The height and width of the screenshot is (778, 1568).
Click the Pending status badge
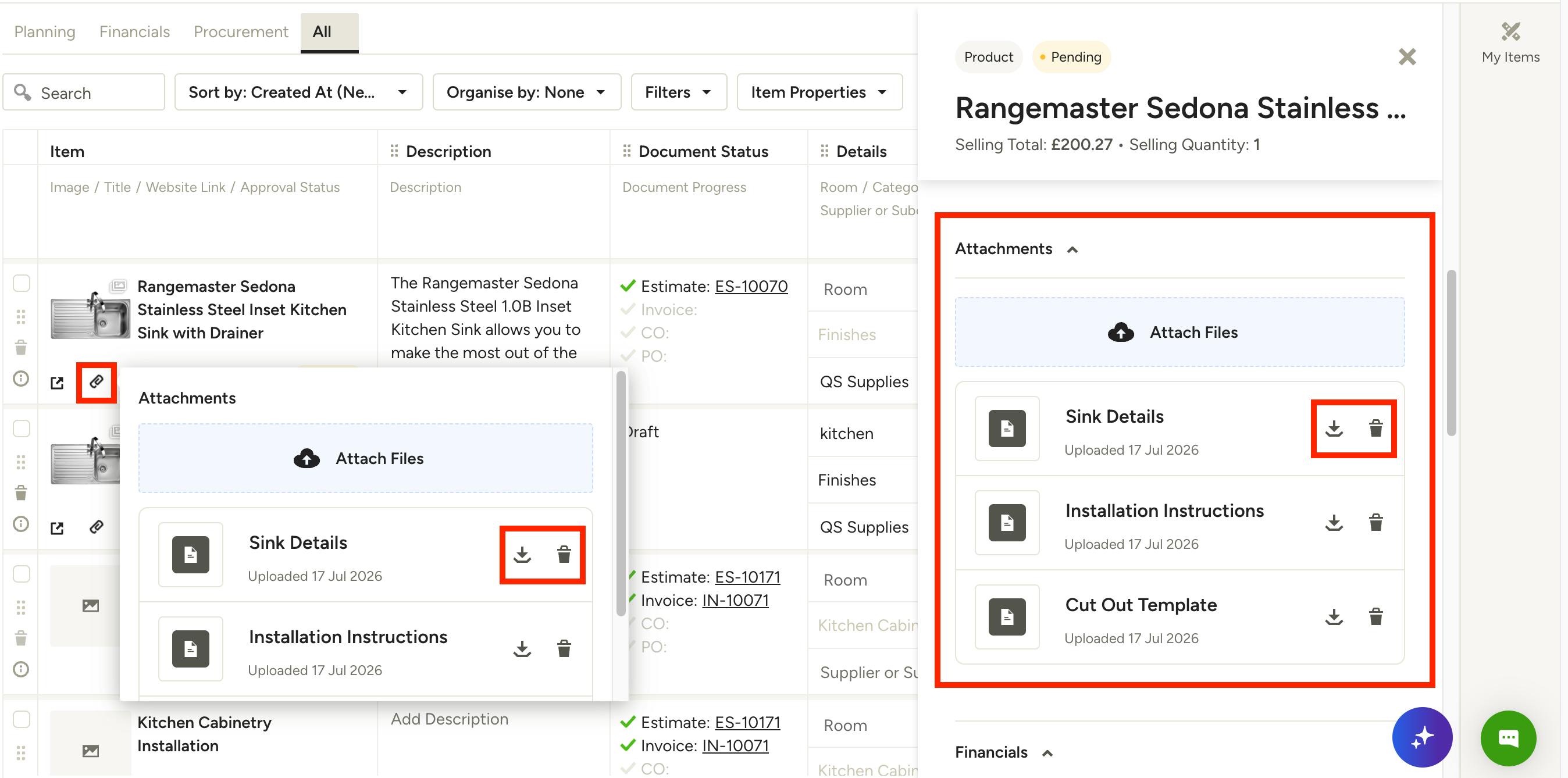pyautogui.click(x=1071, y=56)
